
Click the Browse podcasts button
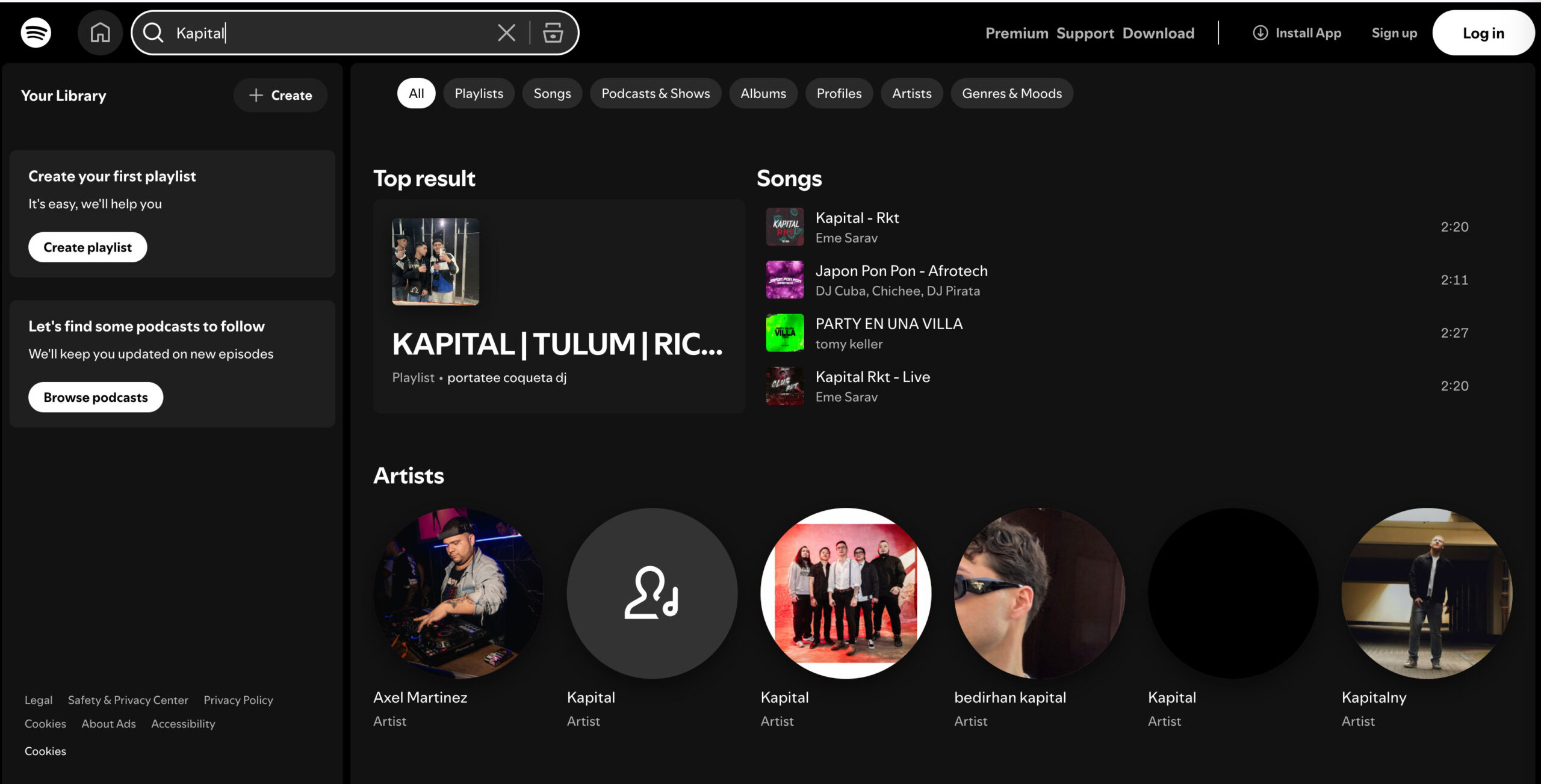click(96, 397)
